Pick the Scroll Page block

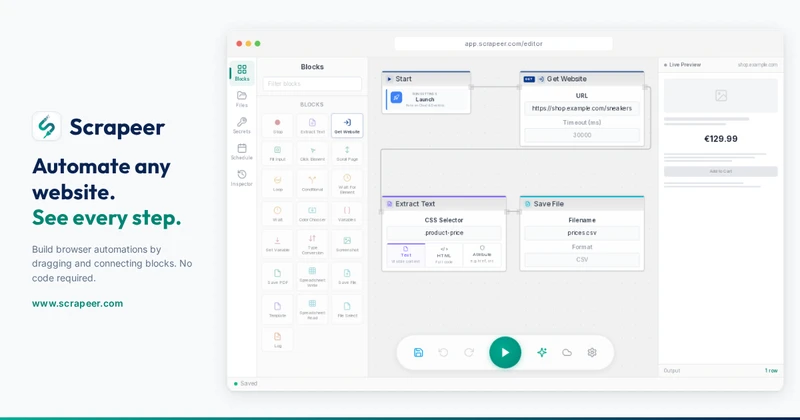click(347, 153)
